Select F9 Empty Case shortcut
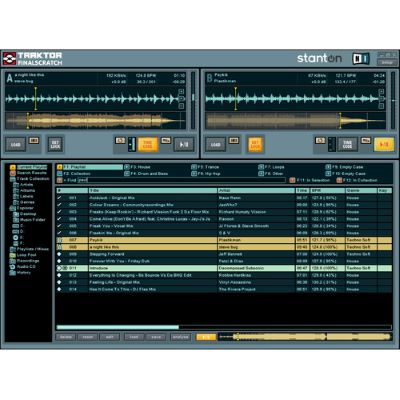The width and height of the screenshot is (400, 400). pos(344,167)
